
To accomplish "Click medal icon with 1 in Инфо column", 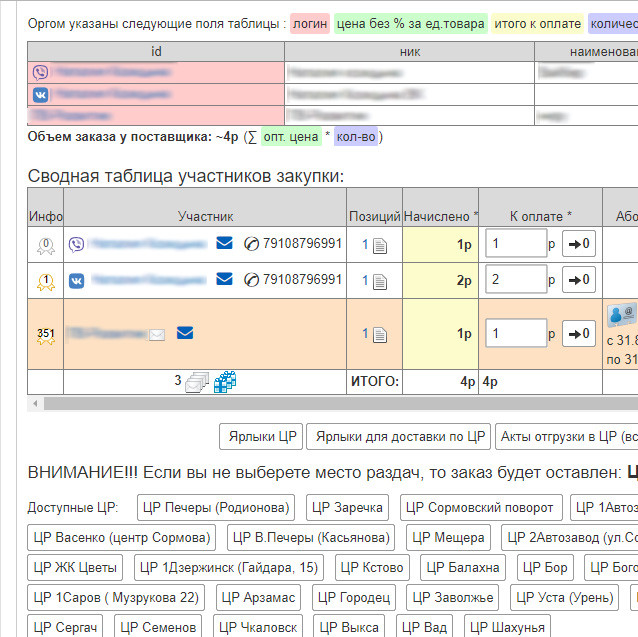I will (46, 282).
